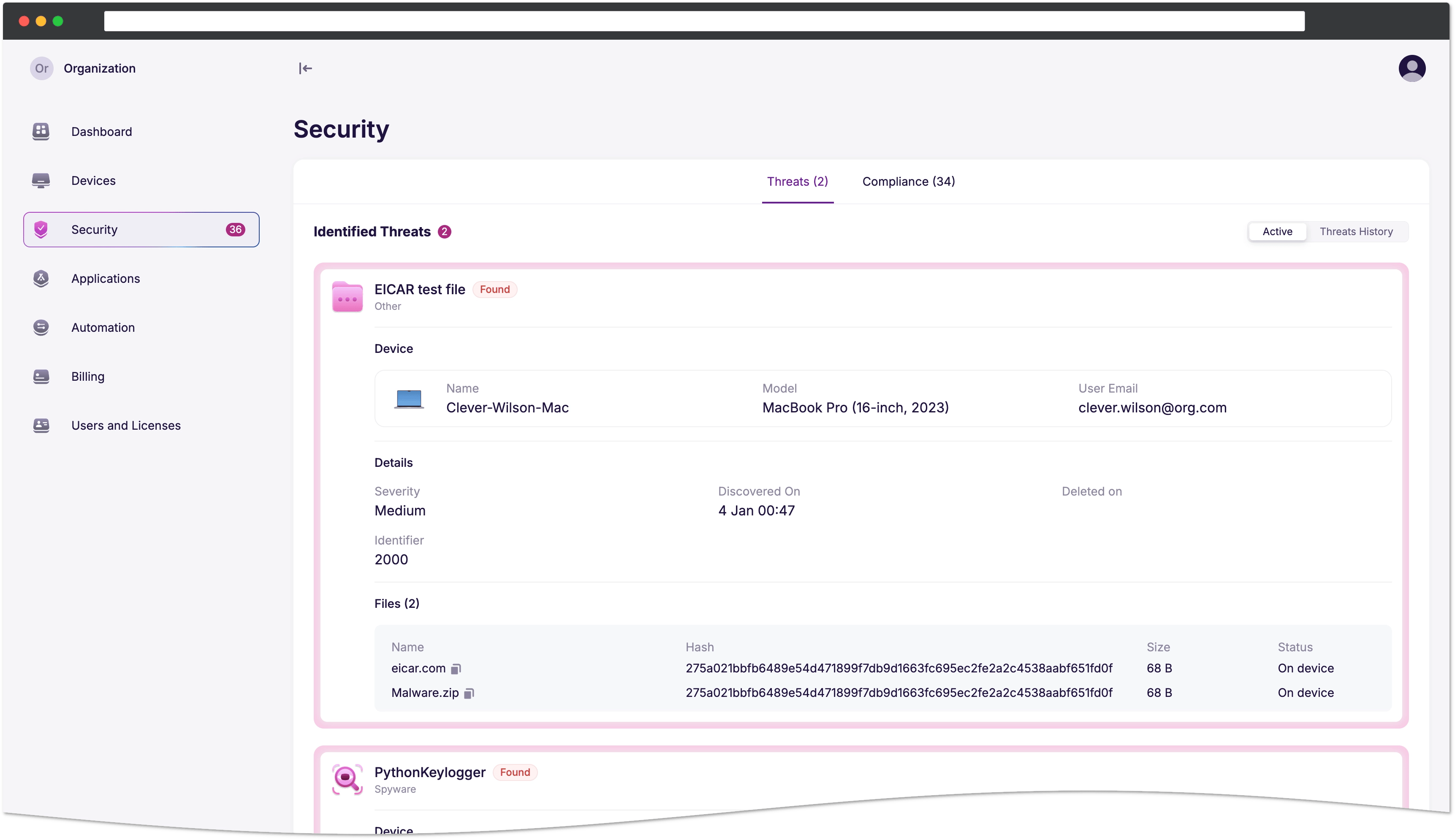Click the hash in Malware.zip row
The image size is (1455, 840).
tap(898, 693)
